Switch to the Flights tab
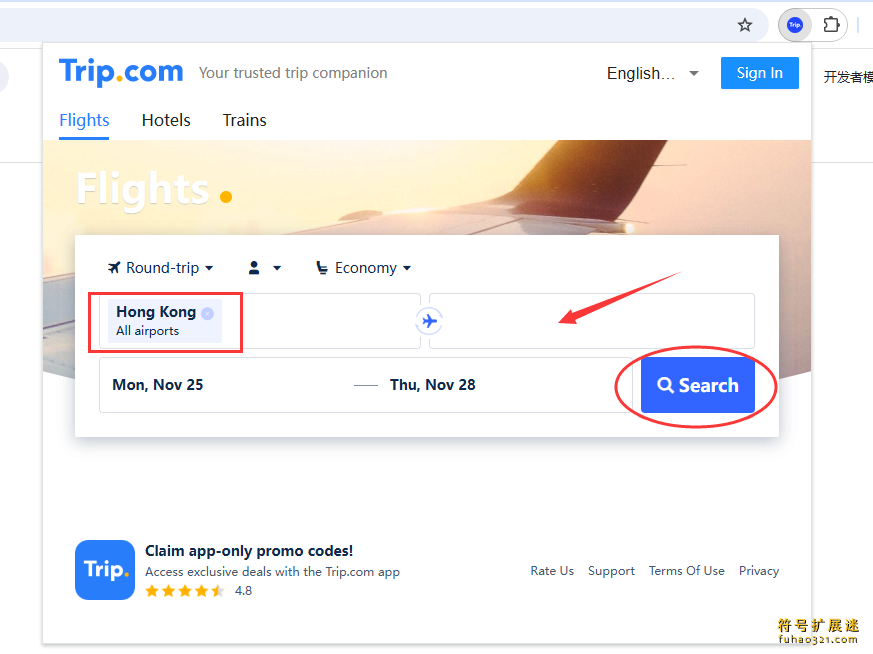The width and height of the screenshot is (873, 654). point(84,121)
